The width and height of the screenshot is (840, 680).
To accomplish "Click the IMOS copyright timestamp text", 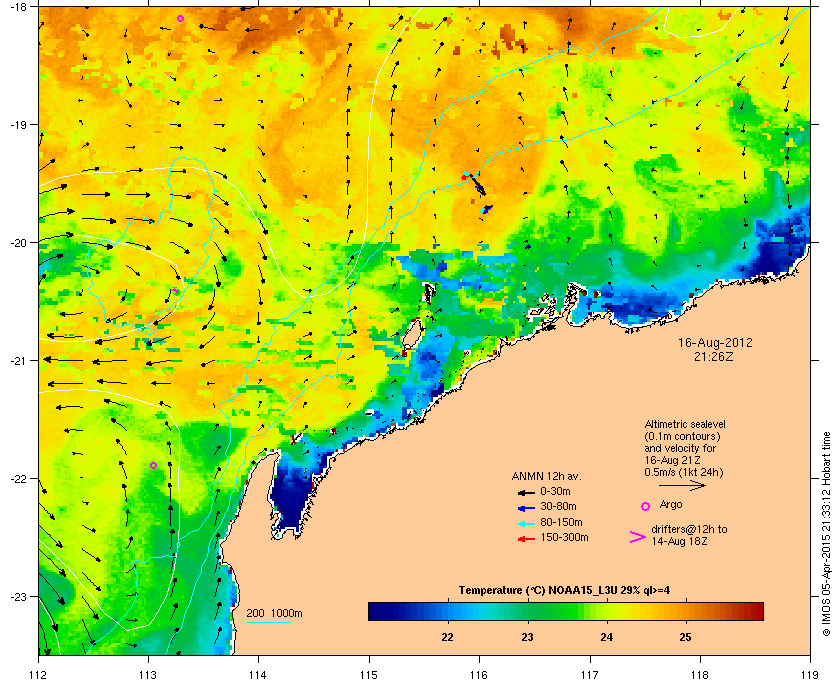I will [826, 535].
